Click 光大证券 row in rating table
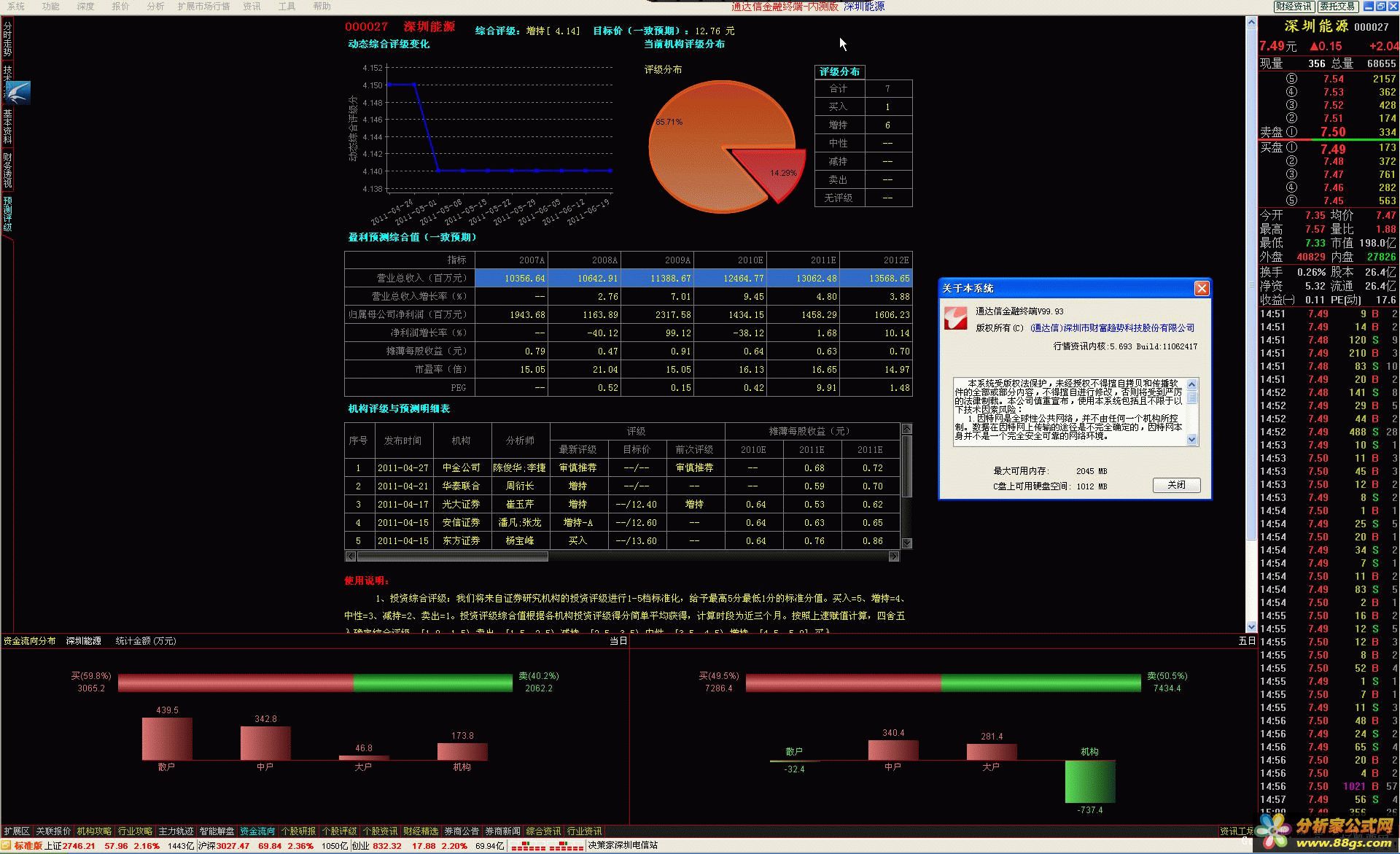 [622, 504]
